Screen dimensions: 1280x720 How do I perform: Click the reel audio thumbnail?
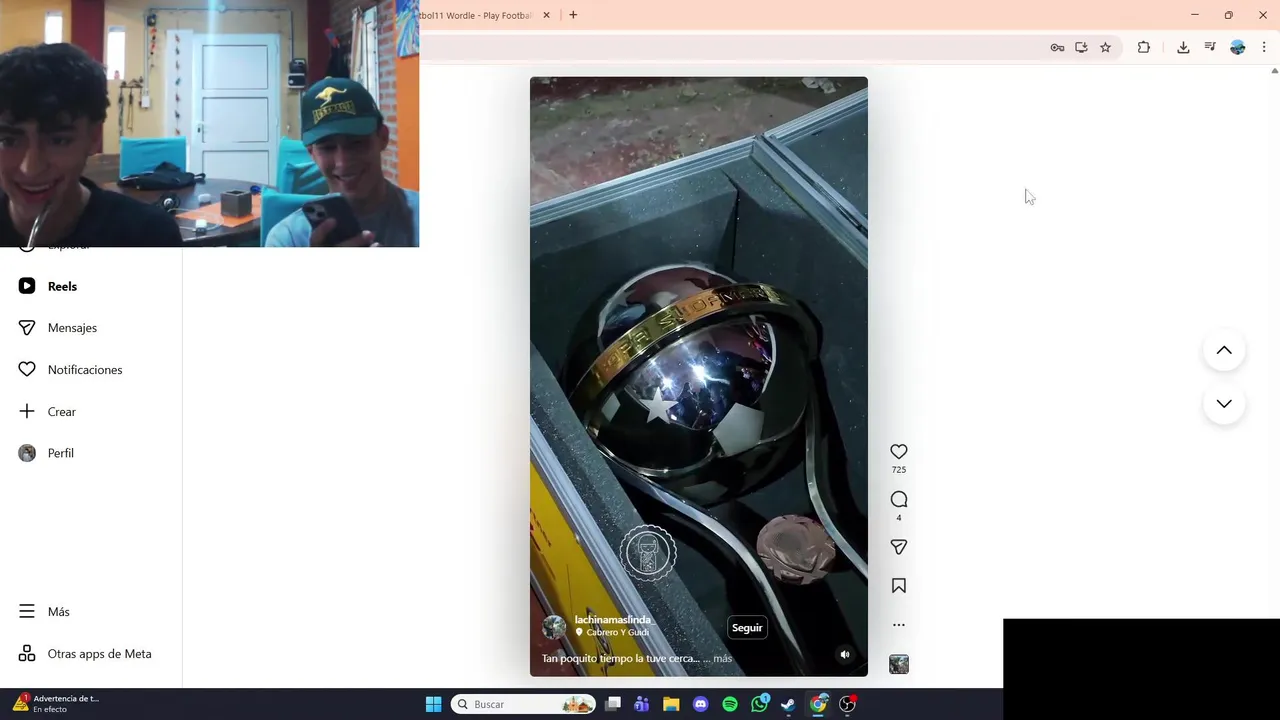pyautogui.click(x=899, y=664)
